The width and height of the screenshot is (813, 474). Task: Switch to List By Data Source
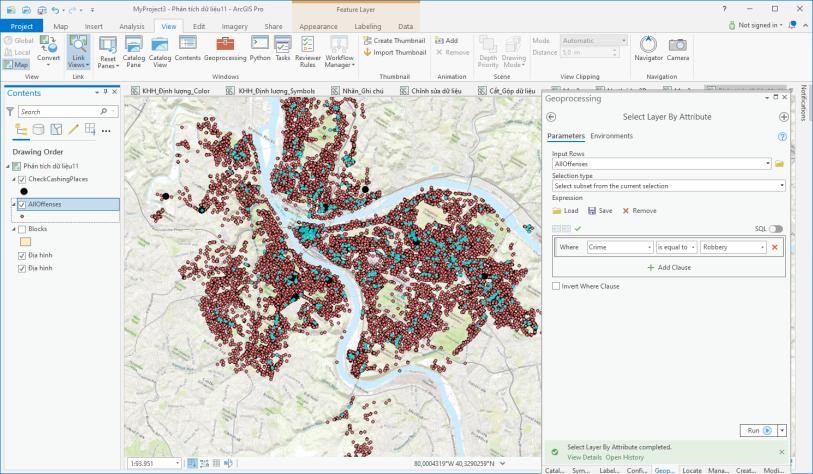(38, 130)
